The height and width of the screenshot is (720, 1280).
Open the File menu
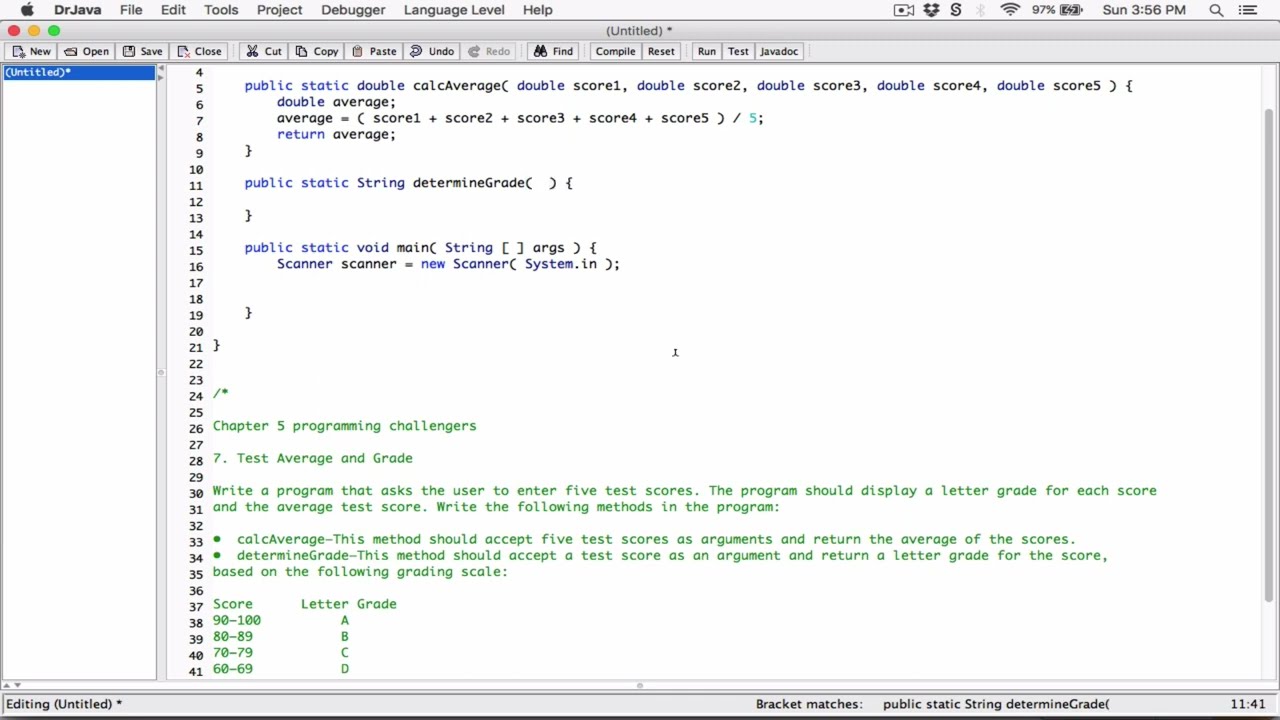click(x=131, y=10)
